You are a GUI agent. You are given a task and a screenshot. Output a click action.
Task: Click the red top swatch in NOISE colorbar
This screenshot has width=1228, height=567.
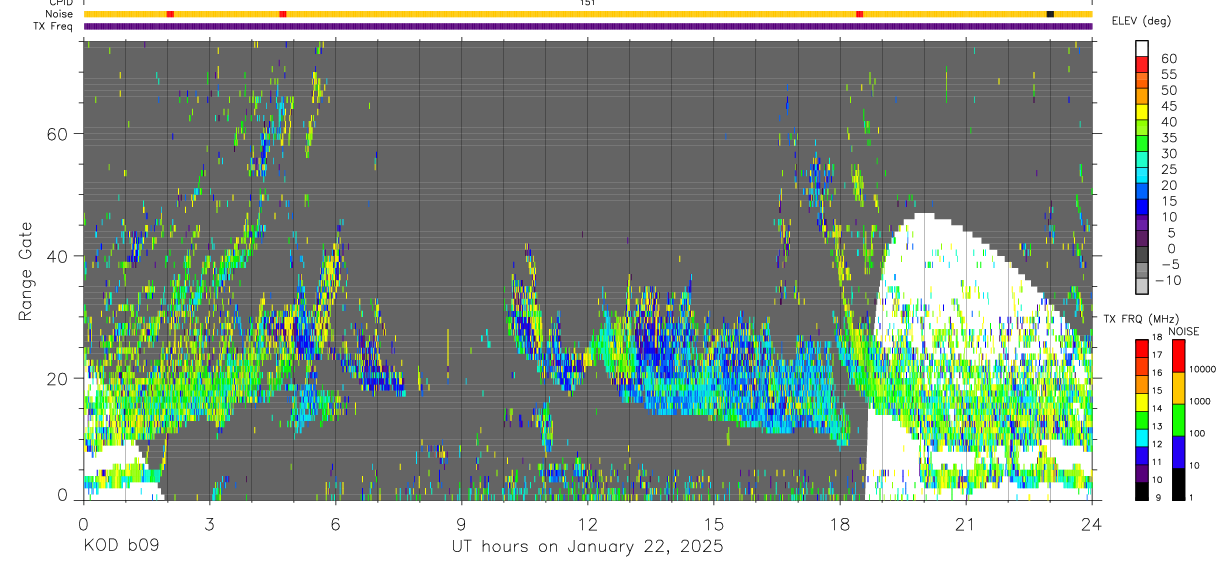tap(1178, 356)
